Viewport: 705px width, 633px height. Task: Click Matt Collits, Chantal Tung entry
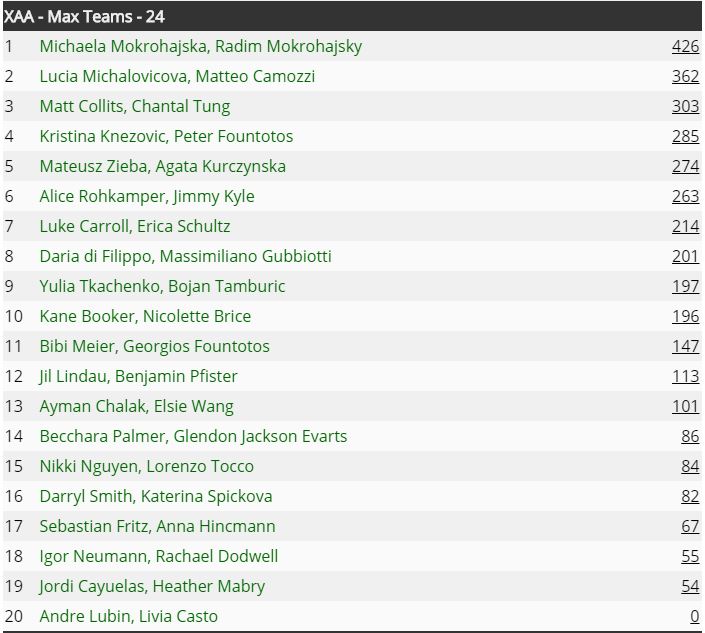(135, 107)
